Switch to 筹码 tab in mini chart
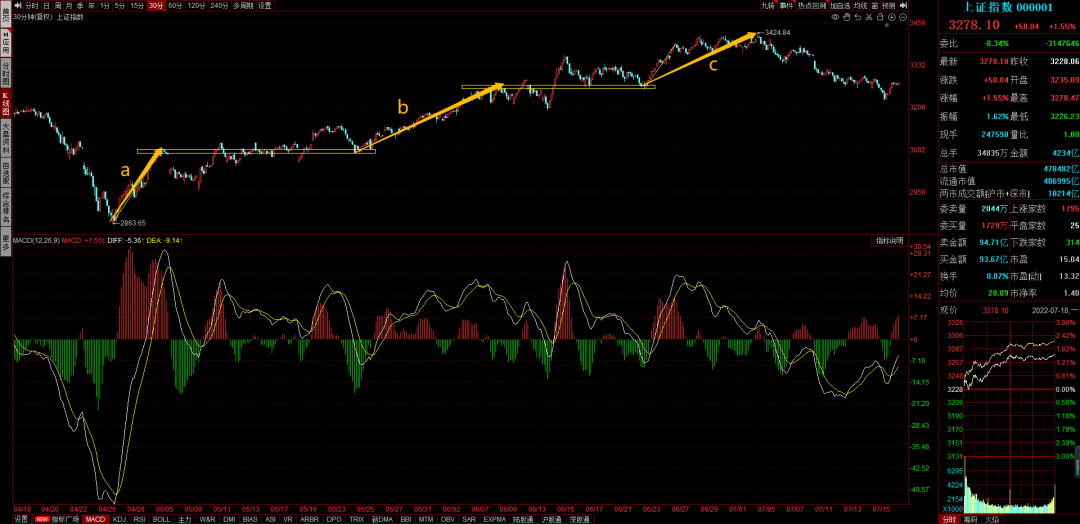The width and height of the screenshot is (1080, 524). pos(969,519)
